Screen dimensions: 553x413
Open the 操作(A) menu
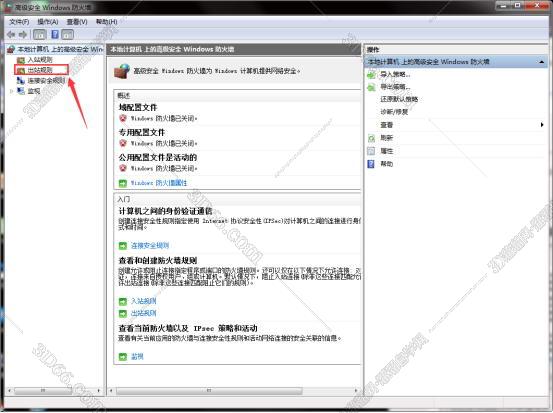tap(48, 22)
